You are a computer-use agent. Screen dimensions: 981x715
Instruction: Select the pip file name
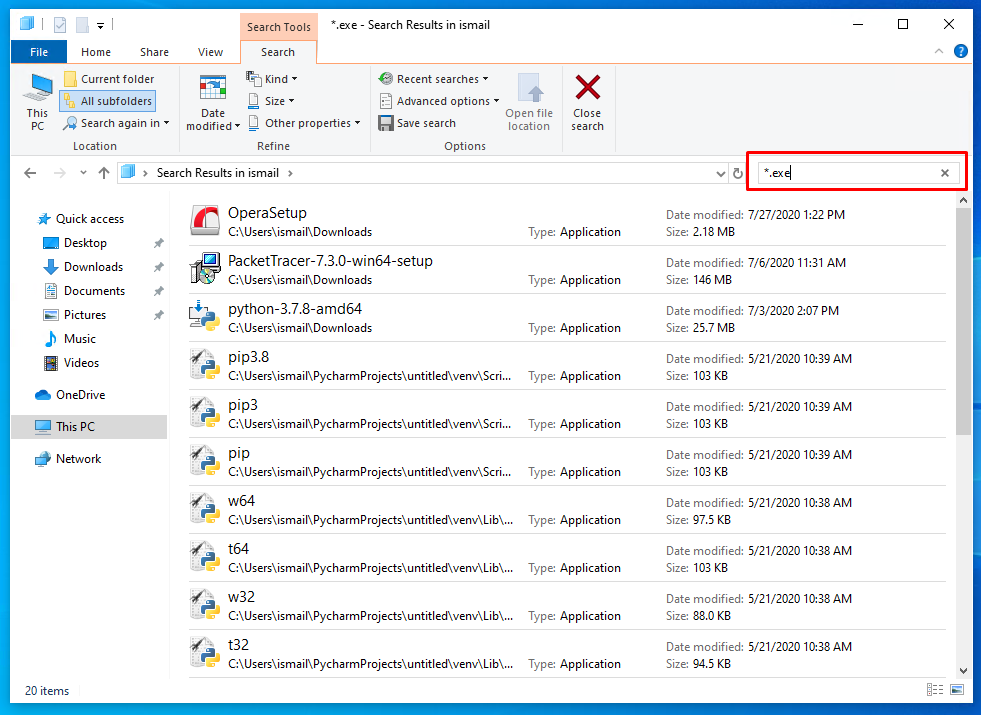coord(238,453)
